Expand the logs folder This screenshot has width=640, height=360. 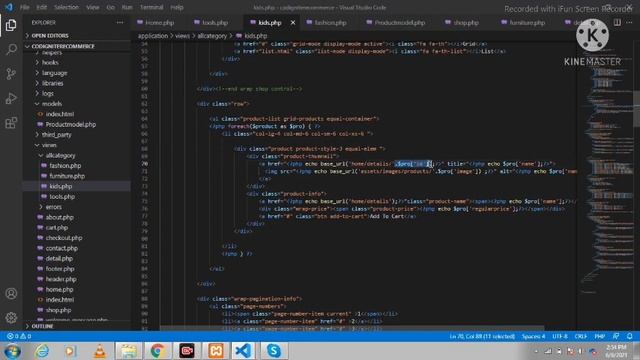(48, 93)
